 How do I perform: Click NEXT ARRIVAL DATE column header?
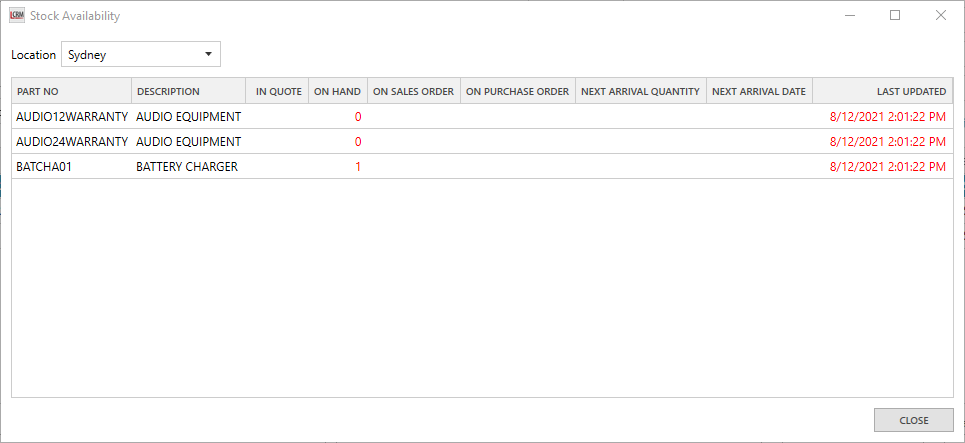coord(758,92)
